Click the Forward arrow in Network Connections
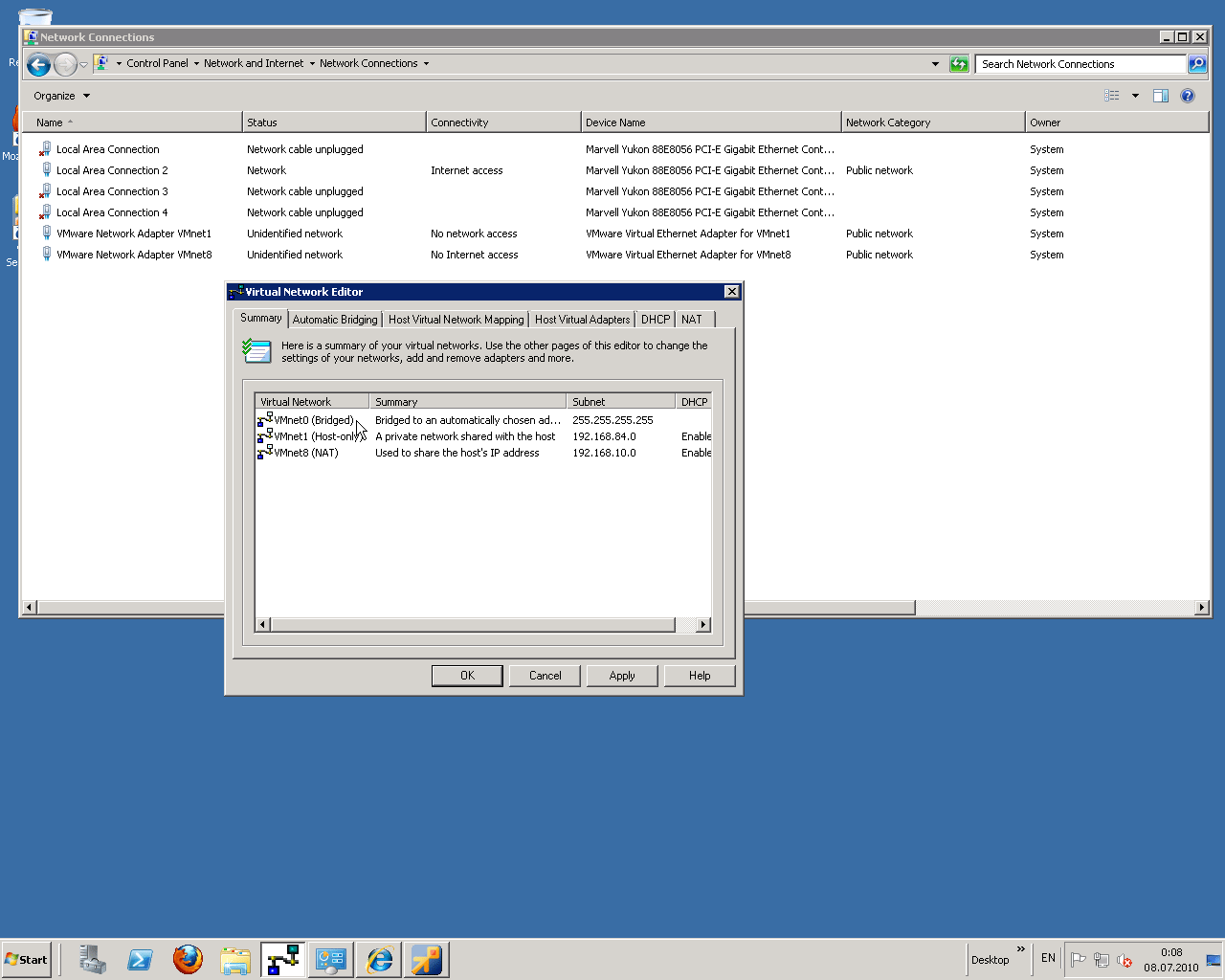This screenshot has height=980, width=1225. pos(65,64)
